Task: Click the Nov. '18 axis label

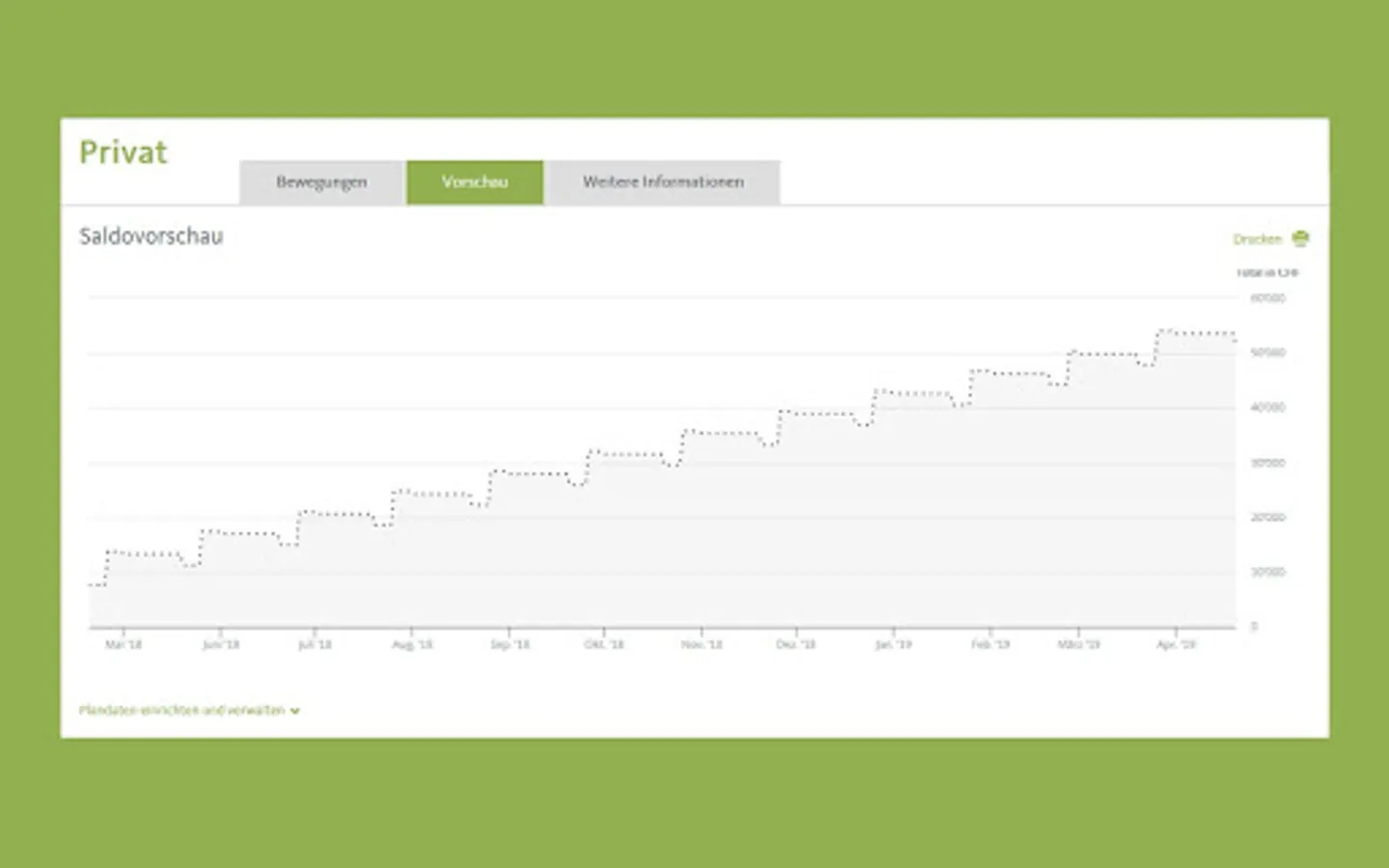Action: click(x=701, y=644)
